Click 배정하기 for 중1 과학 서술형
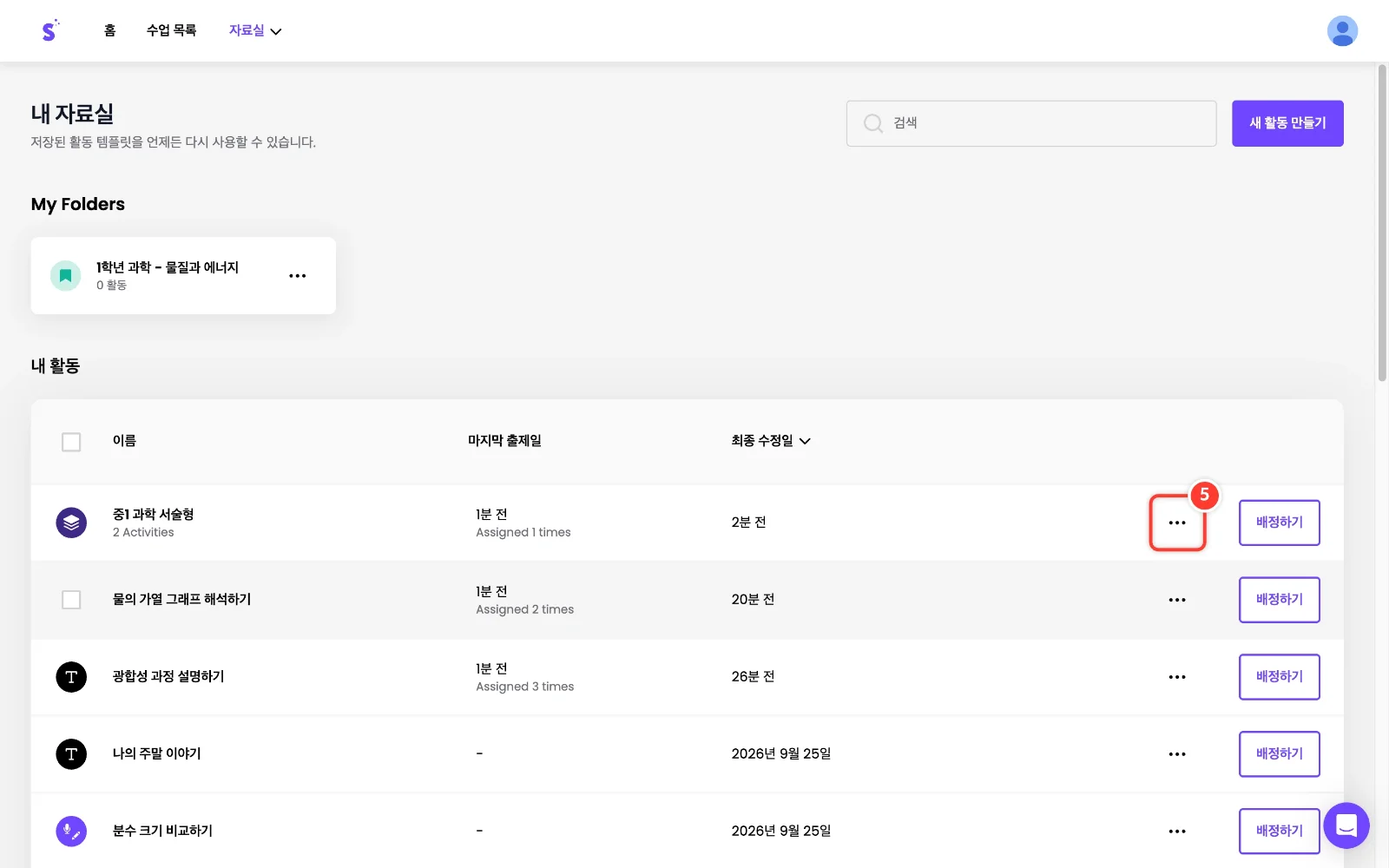This screenshot has height=868, width=1389. click(x=1280, y=523)
